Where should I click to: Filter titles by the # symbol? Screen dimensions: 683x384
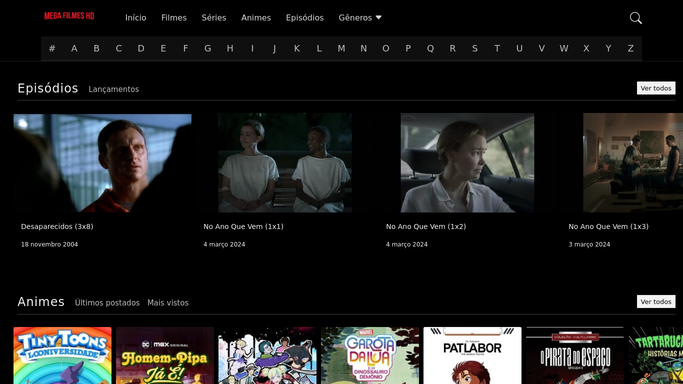pyautogui.click(x=52, y=48)
